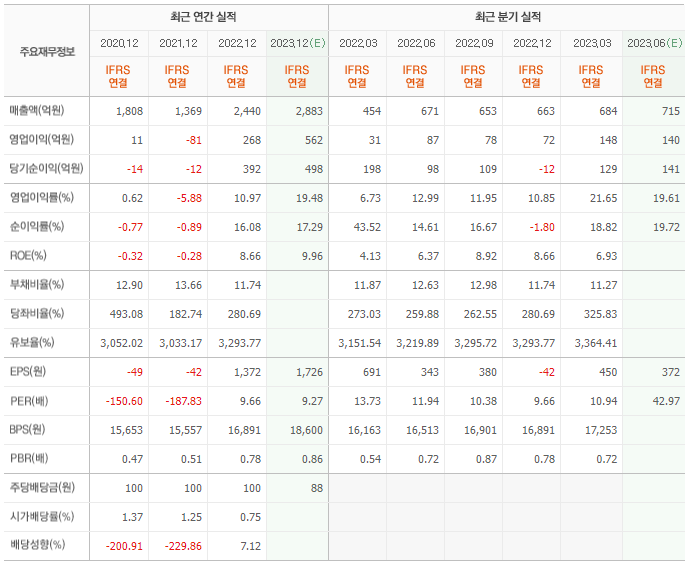Screen dimensions: 690x565
Task: Select the 2020.12 annual column header
Action: [x=119, y=43]
